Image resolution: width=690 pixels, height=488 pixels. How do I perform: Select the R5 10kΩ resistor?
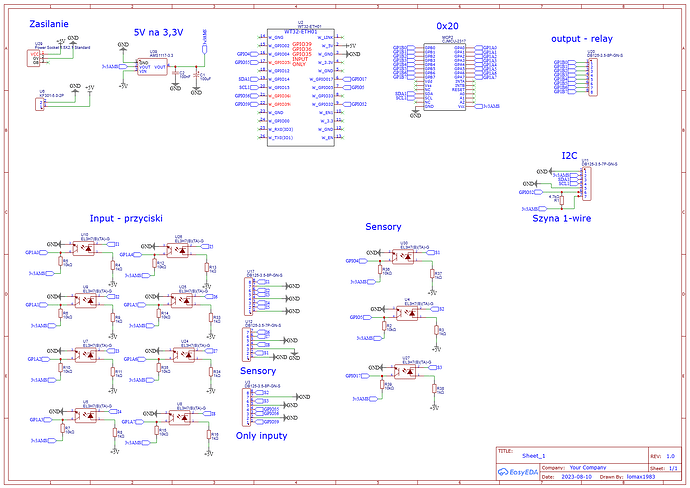61,262
